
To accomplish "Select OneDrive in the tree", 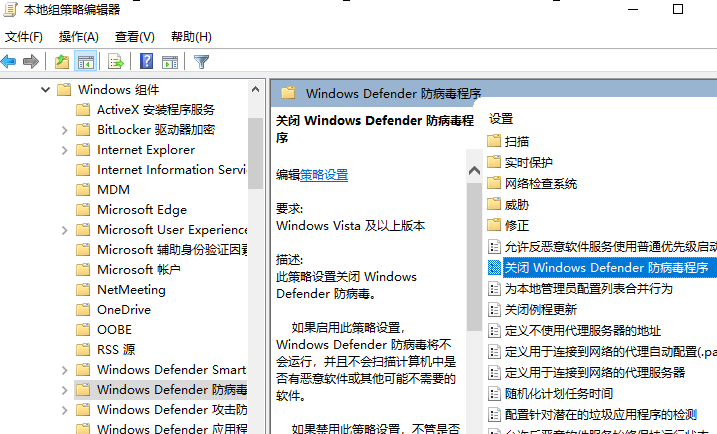I will click(123, 310).
